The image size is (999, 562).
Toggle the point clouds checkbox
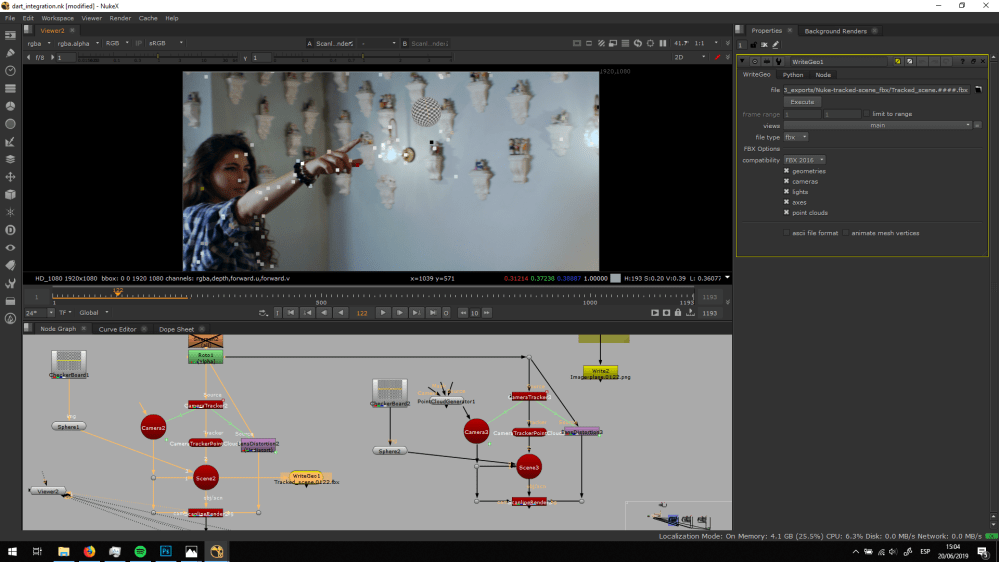(x=786, y=212)
